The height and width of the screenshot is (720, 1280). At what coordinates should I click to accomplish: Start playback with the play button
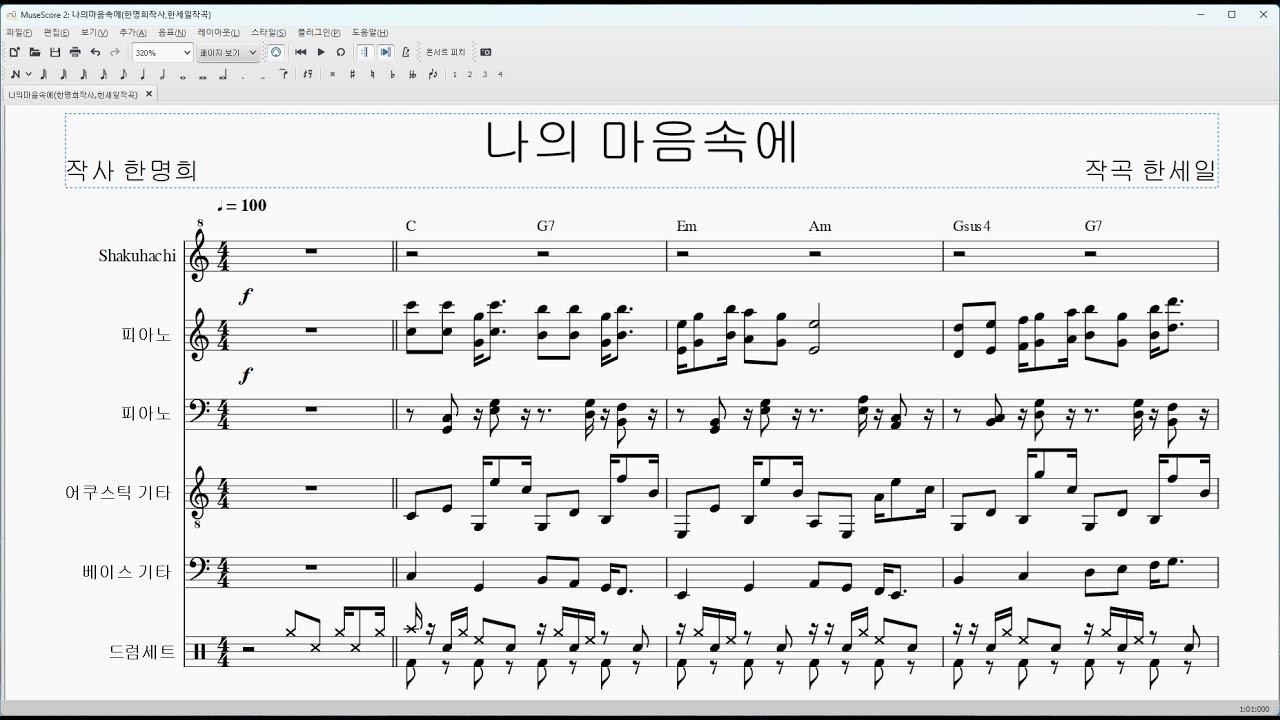(x=321, y=52)
